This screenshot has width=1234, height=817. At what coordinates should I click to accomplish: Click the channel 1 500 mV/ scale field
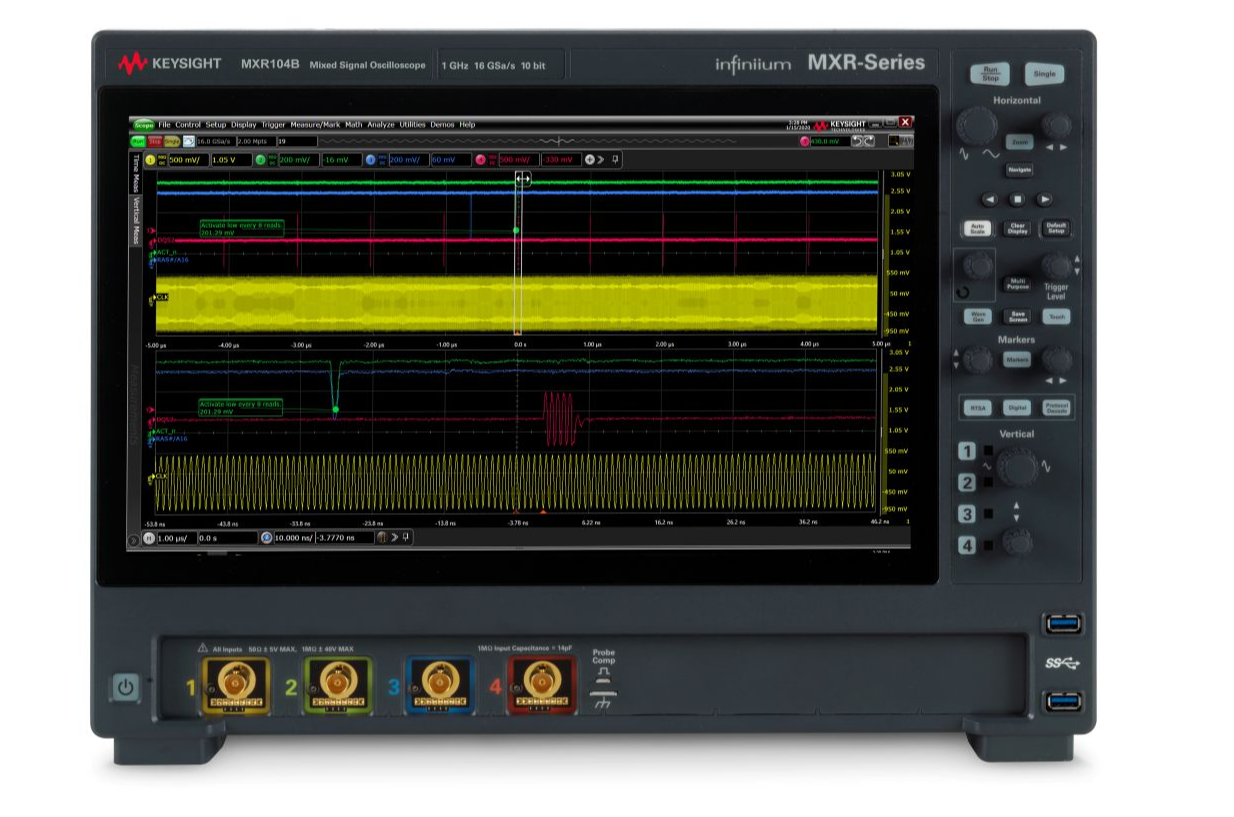[x=185, y=160]
